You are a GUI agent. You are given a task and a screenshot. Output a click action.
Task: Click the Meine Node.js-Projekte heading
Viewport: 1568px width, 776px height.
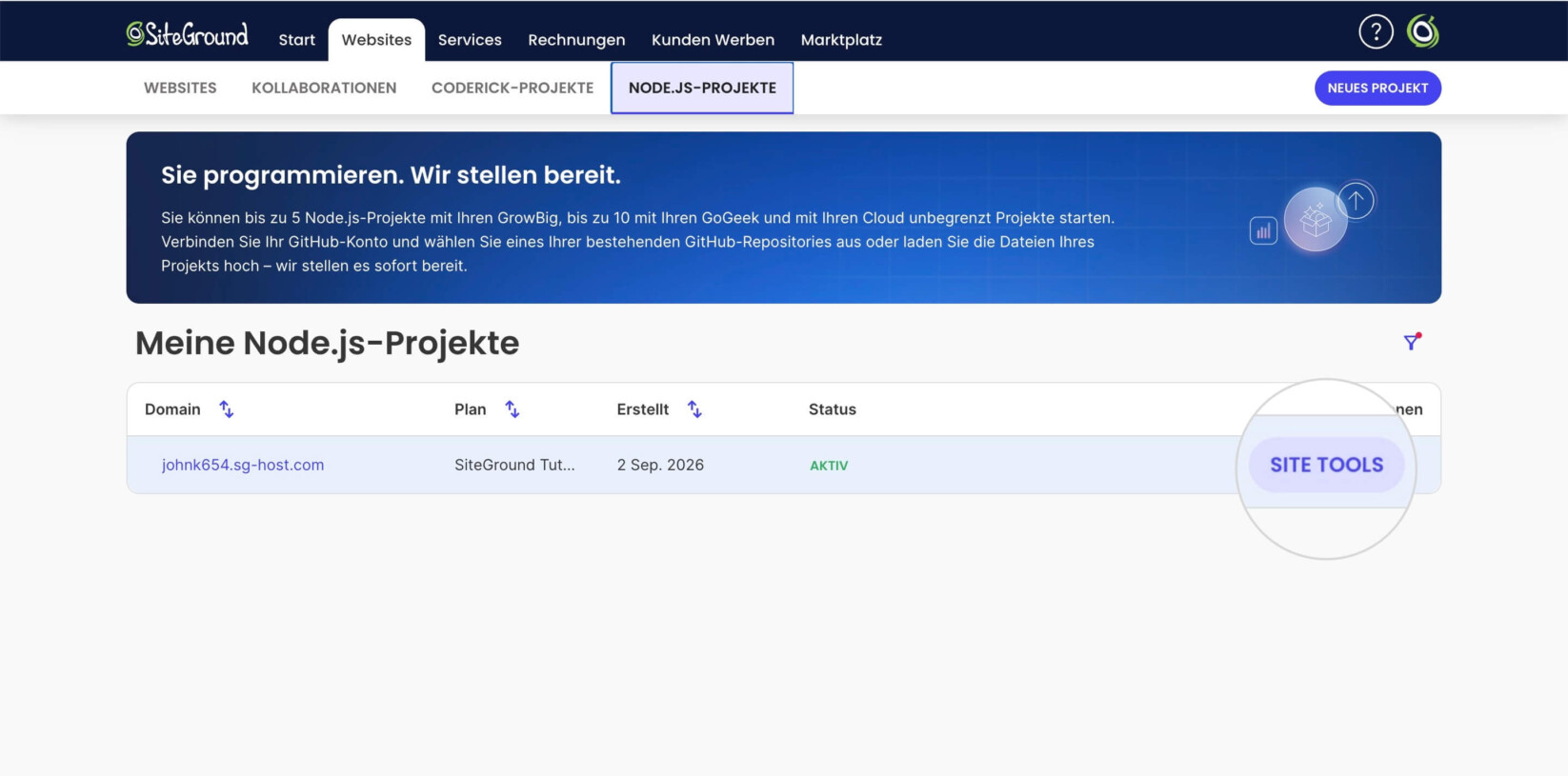[328, 343]
